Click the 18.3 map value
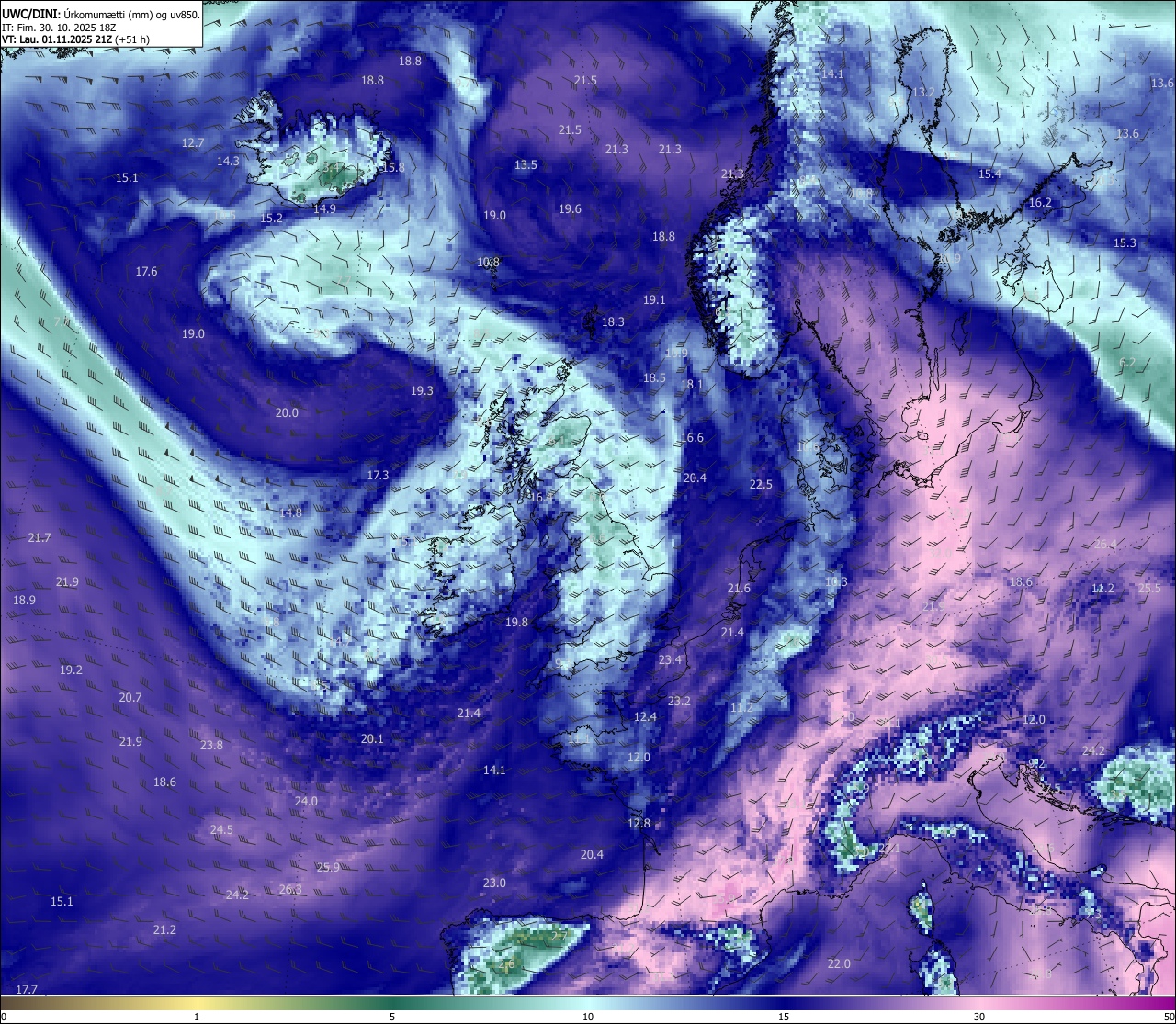Viewport: 1176px width, 1024px height. point(613,321)
